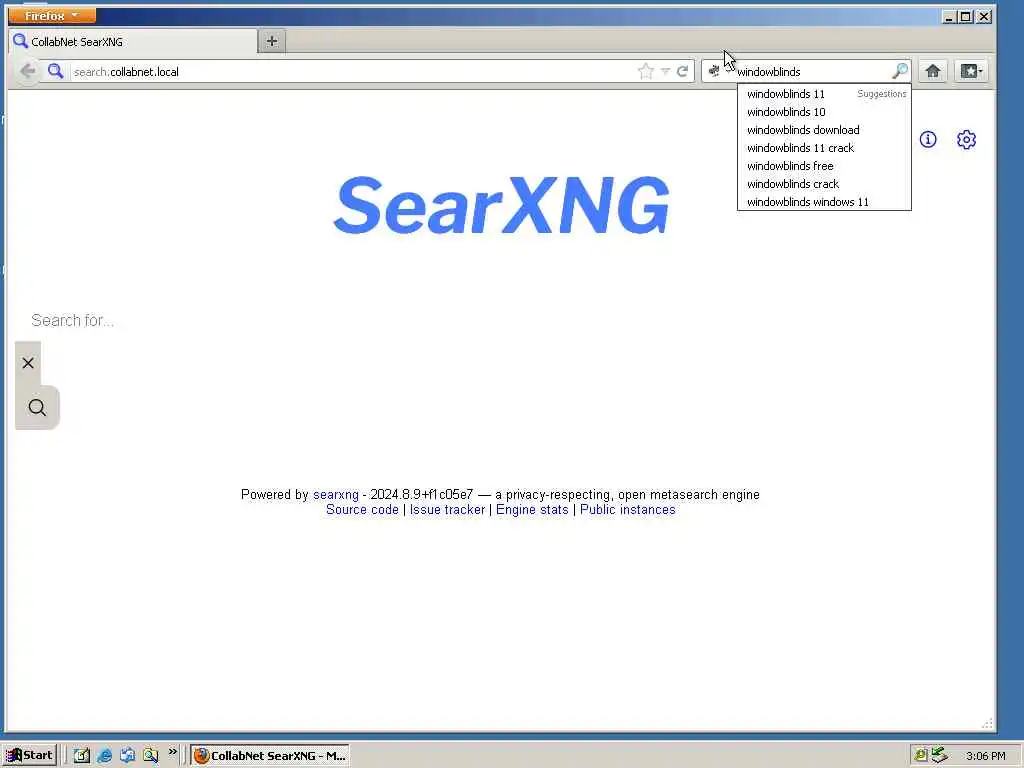
Task: Reload the current page
Action: pyautogui.click(x=682, y=71)
